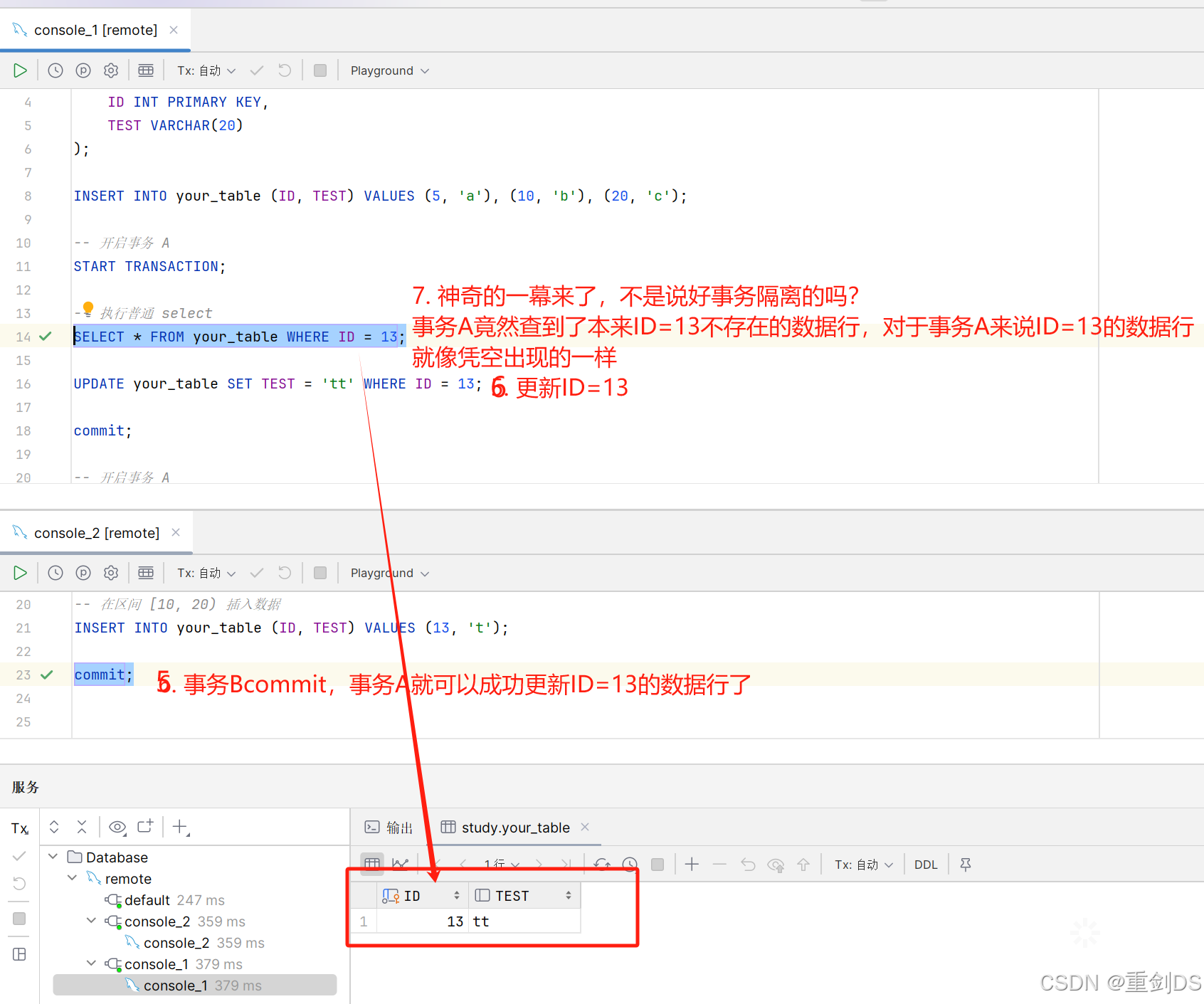Screen dimensions: 1204x1004
Task: Click commit checkmark in services side strip
Action: [19, 856]
